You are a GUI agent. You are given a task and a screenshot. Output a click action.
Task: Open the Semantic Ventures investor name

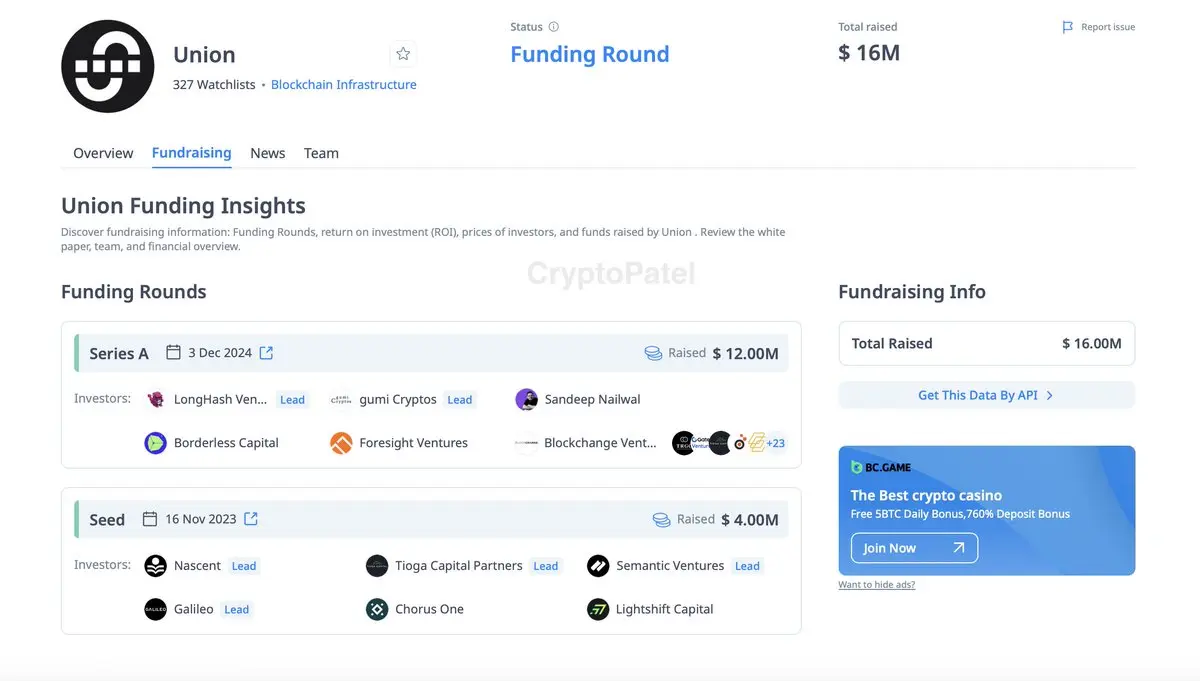(x=670, y=566)
